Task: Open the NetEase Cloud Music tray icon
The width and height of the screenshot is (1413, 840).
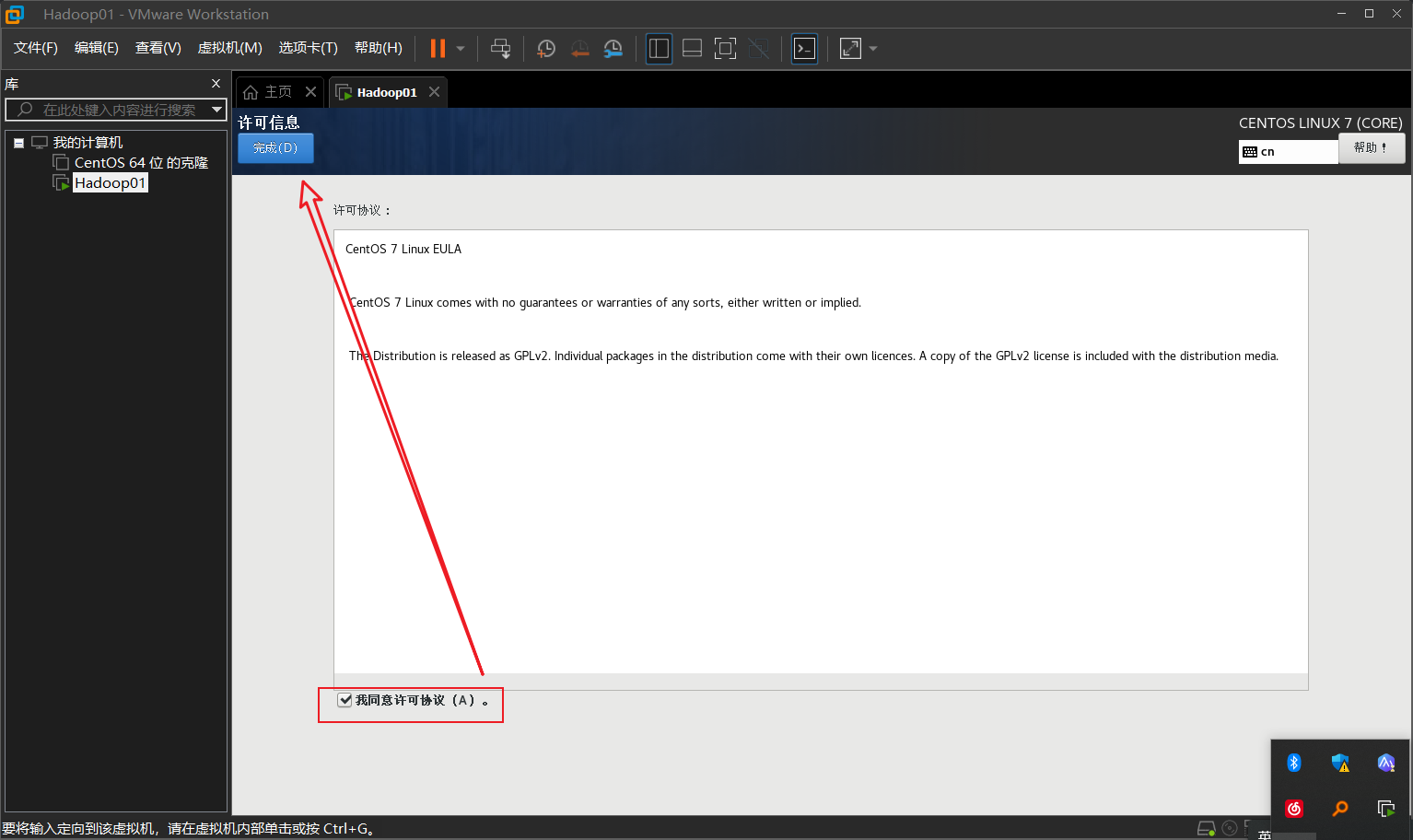Action: [1294, 809]
